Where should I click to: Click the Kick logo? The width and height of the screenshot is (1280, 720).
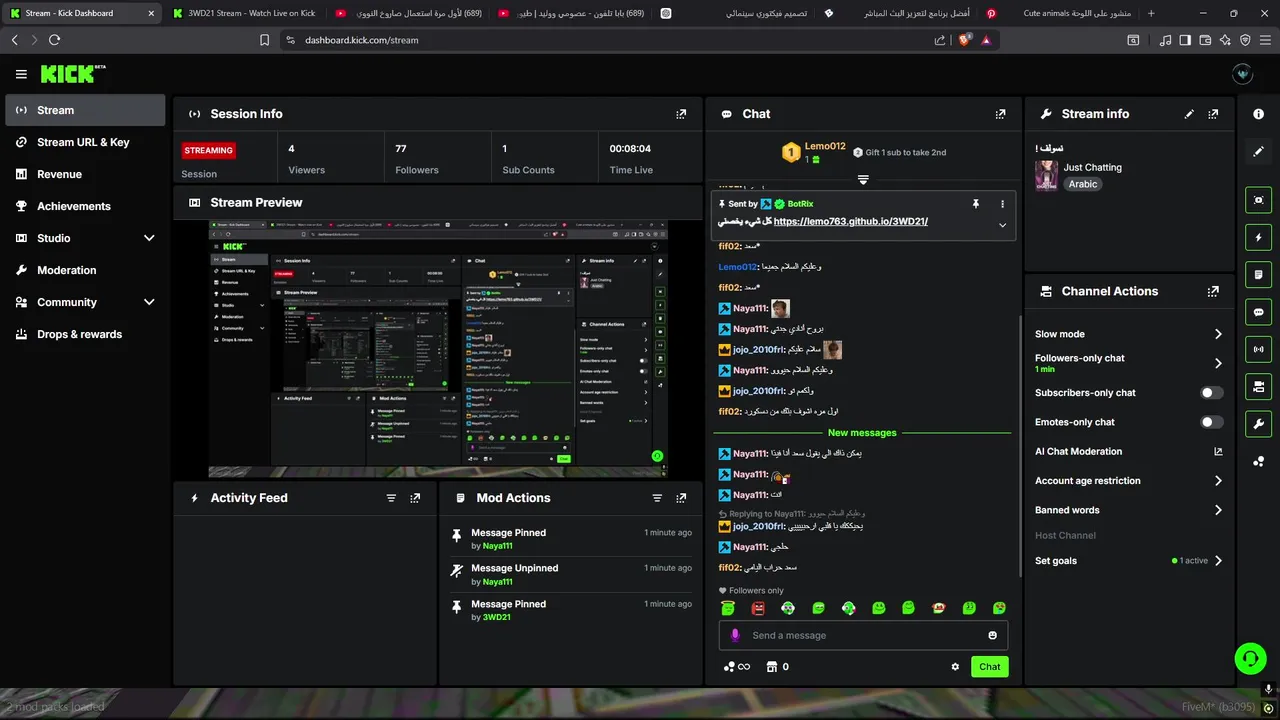click(x=72, y=74)
